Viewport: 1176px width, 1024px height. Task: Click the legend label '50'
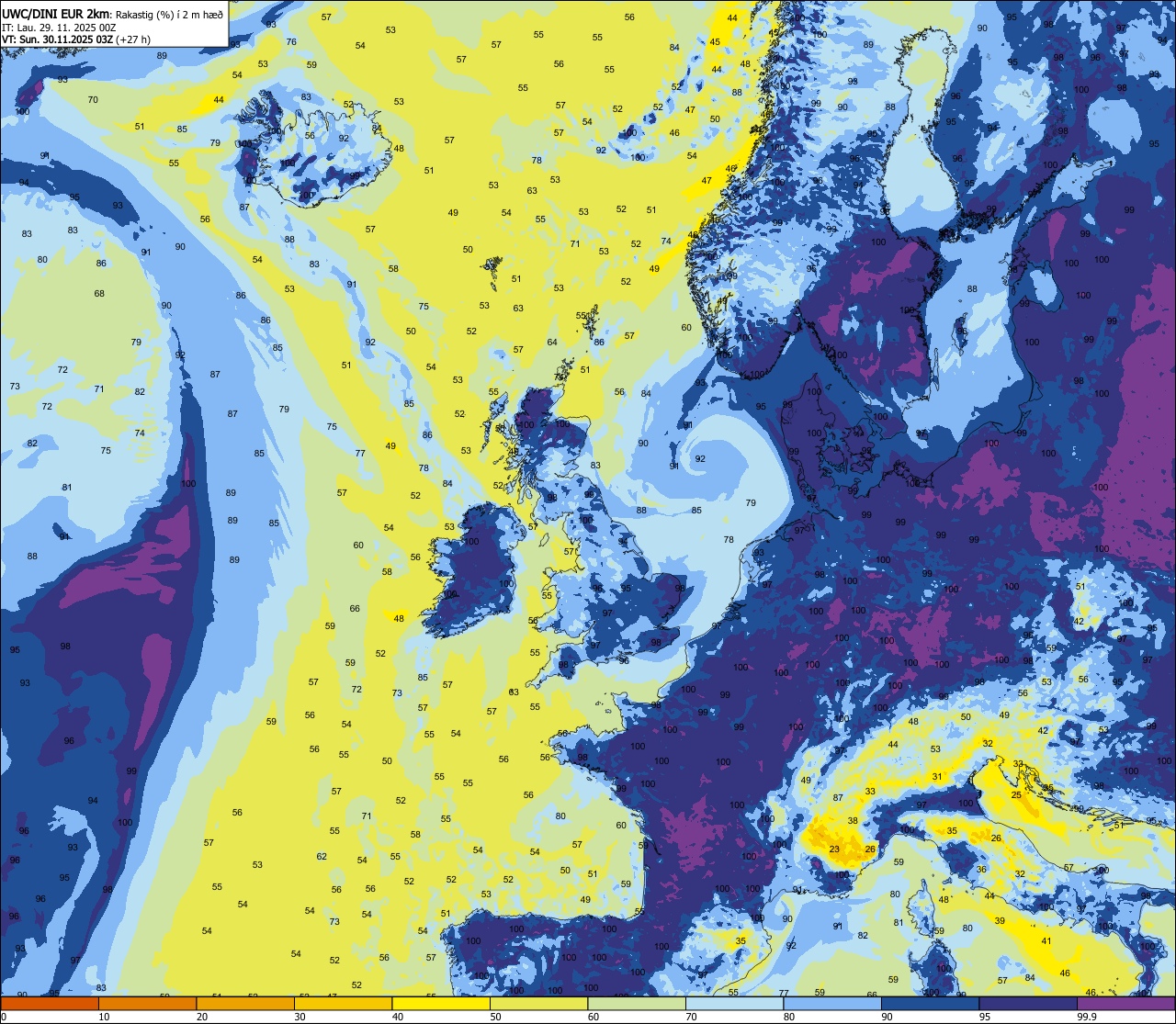click(495, 1017)
